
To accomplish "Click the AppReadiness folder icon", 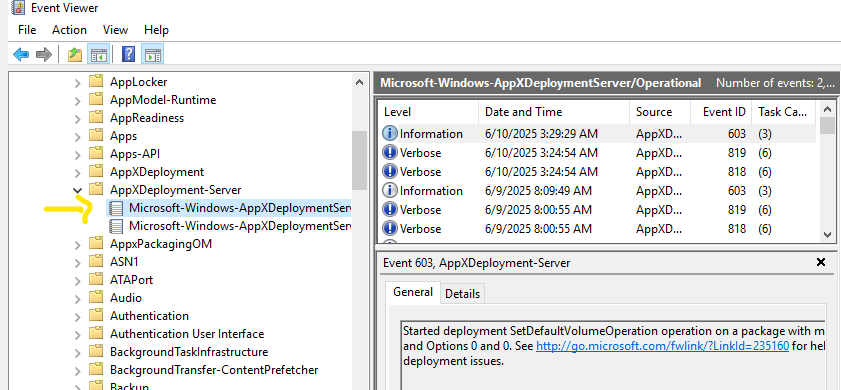I will [96, 117].
